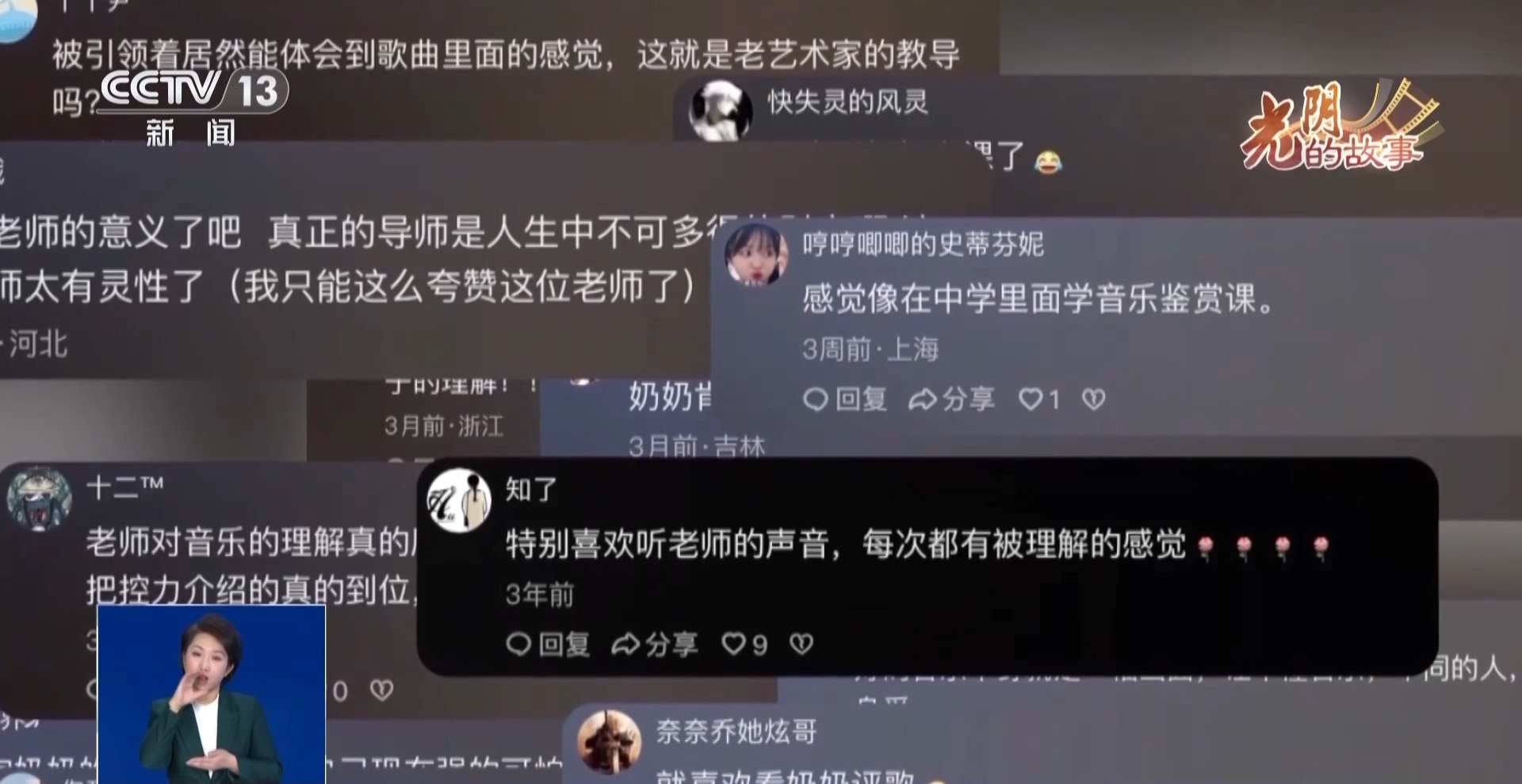Click username 快失灵的风灵
Image resolution: width=1522 pixels, height=784 pixels.
coord(847,101)
